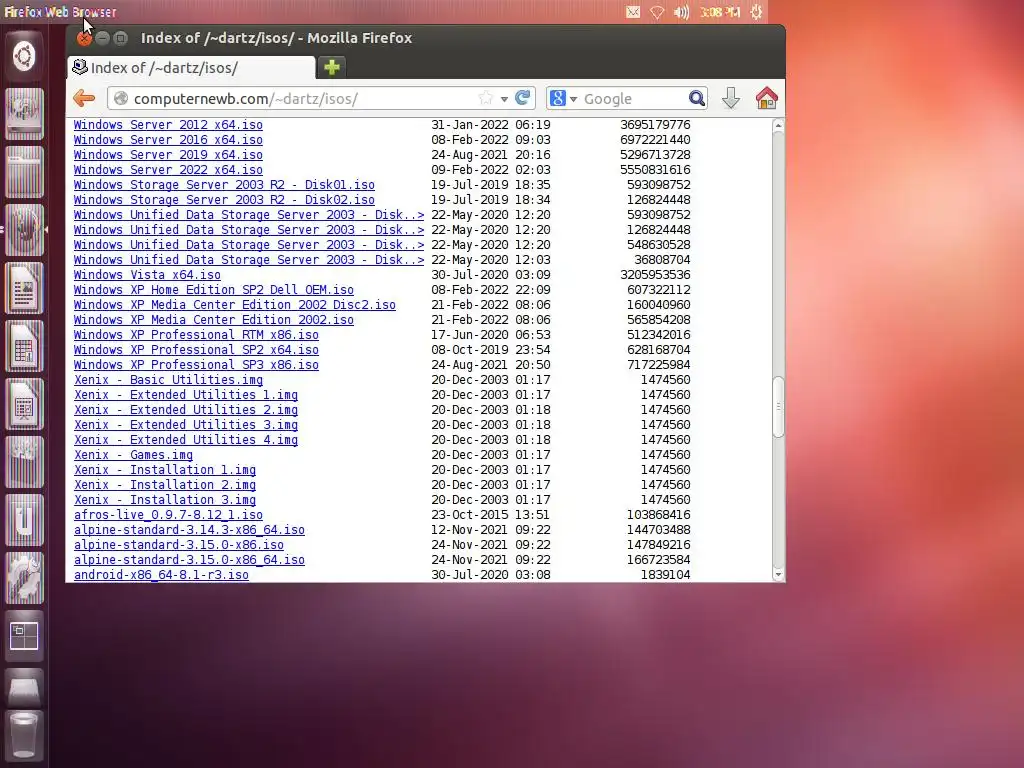Click the Firefox launcher icon
1024x768 pixels.
pyautogui.click(x=24, y=230)
